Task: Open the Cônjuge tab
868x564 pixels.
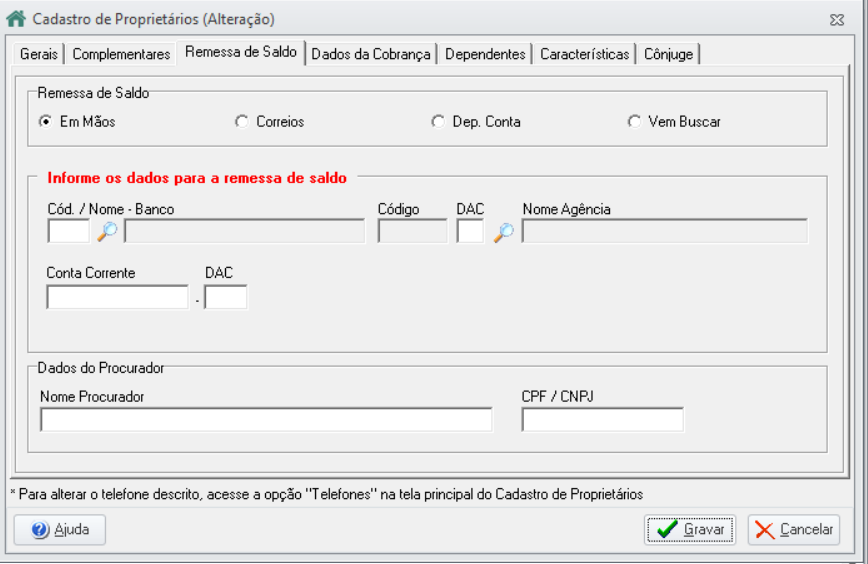Action: coord(668,54)
